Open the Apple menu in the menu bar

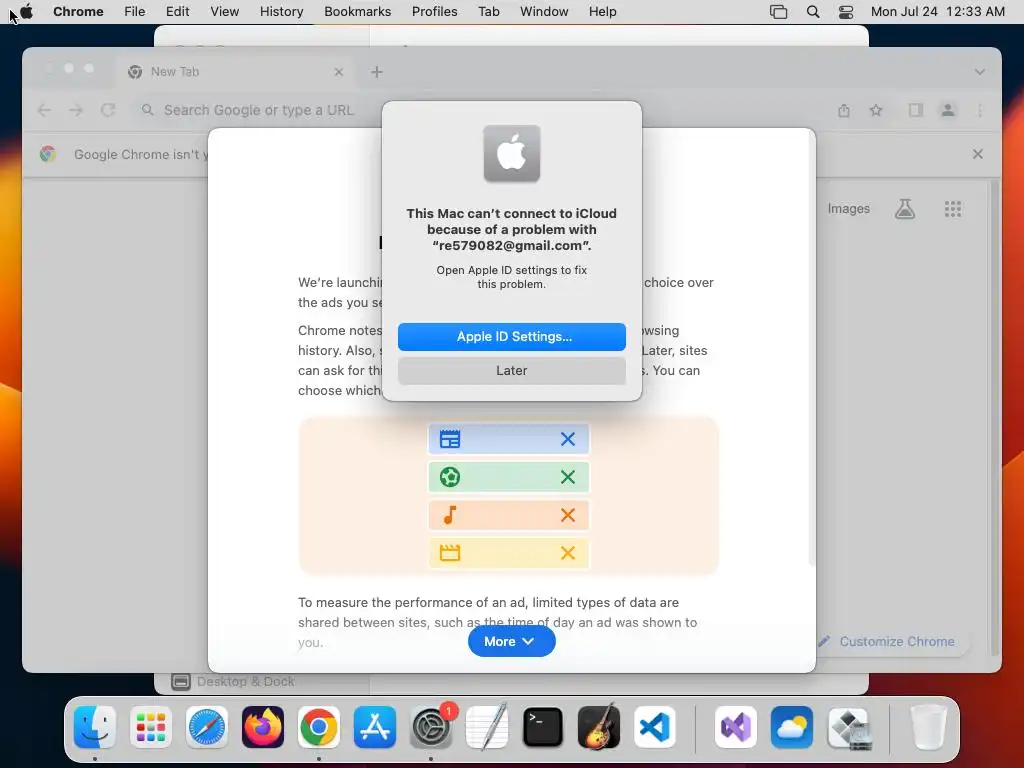click(x=27, y=11)
